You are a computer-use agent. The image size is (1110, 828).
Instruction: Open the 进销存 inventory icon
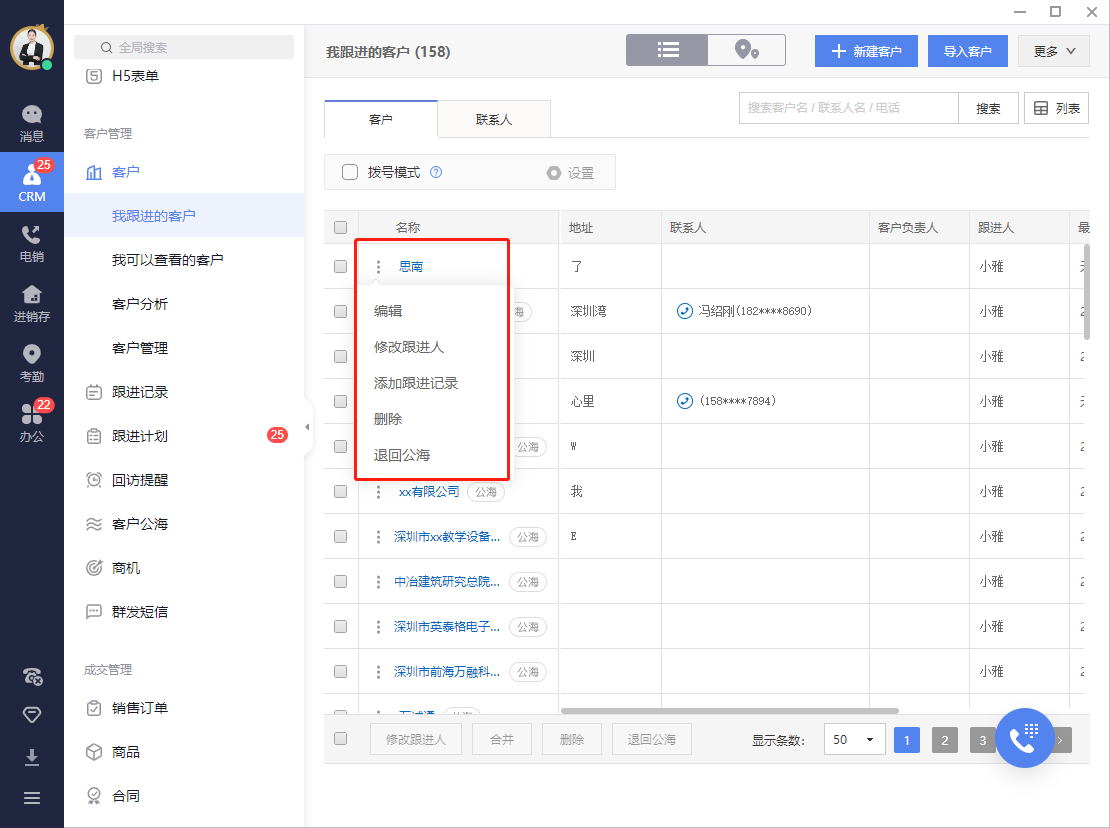click(x=32, y=304)
